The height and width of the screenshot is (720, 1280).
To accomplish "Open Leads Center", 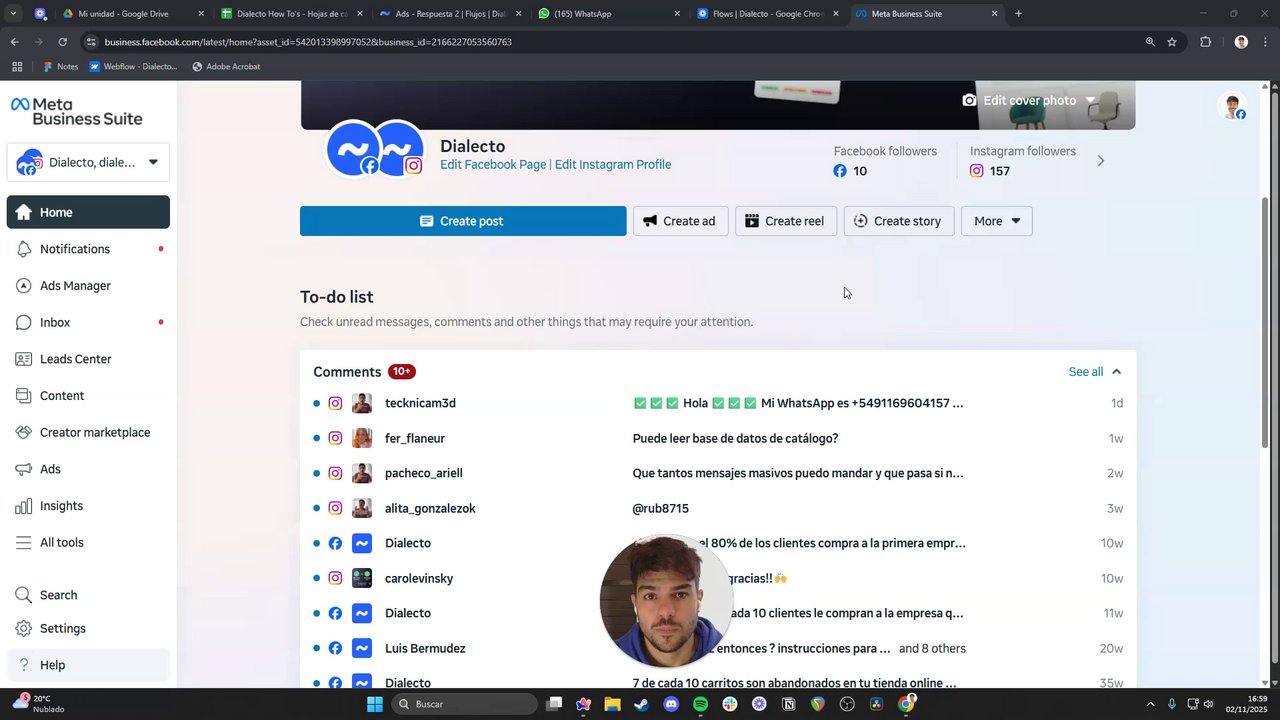I will click(x=88, y=359).
